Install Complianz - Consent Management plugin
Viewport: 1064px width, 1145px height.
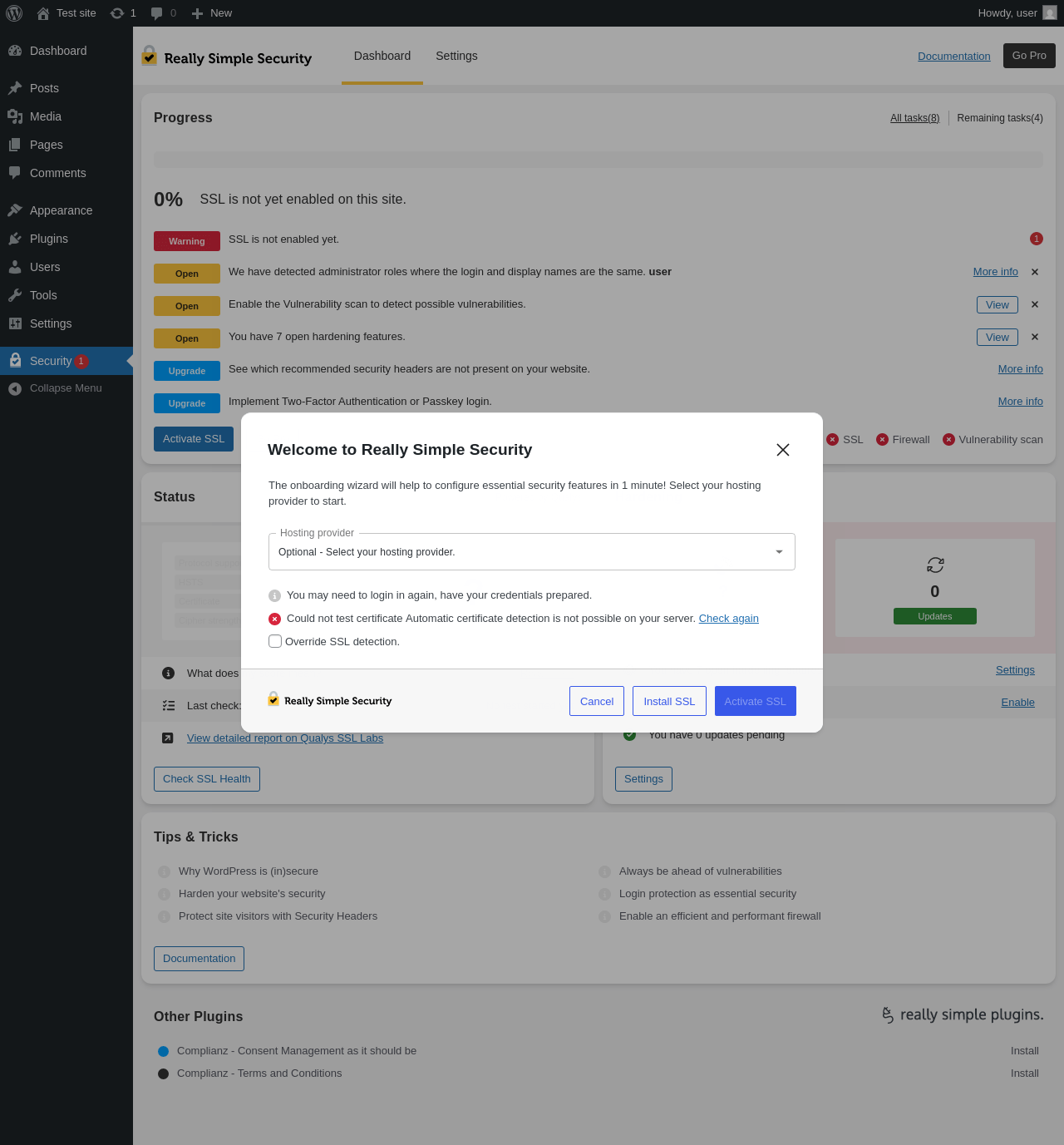1025,1051
